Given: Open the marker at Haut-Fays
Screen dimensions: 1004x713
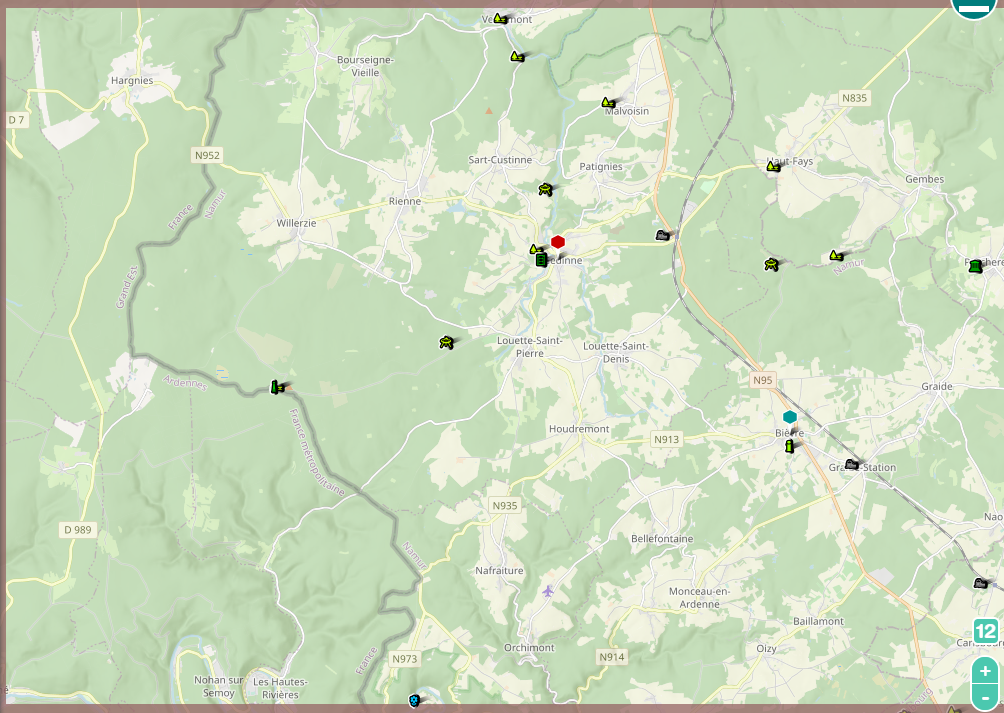Looking at the screenshot, I should tap(773, 167).
